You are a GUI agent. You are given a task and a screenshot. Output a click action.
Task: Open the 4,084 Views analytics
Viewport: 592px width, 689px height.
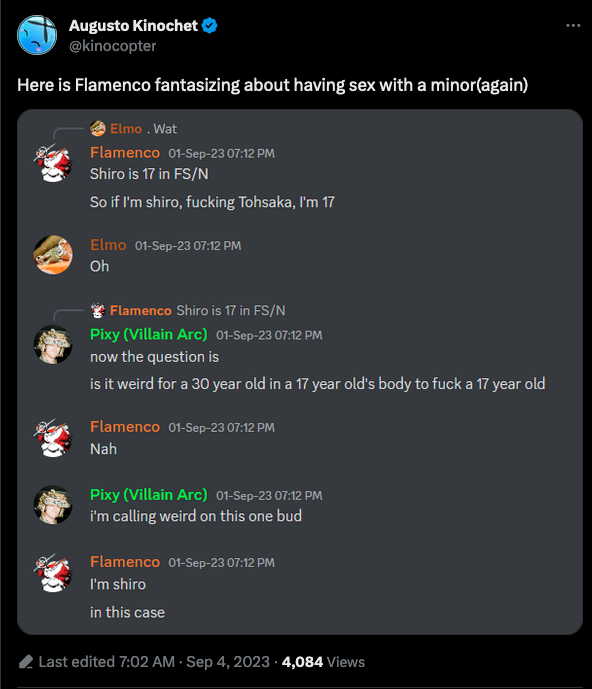point(323,662)
